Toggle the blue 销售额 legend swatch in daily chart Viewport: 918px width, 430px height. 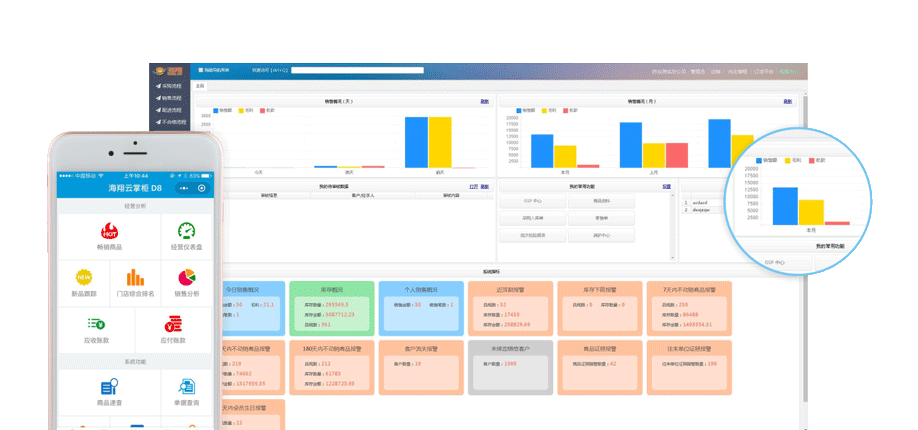(x=216, y=110)
